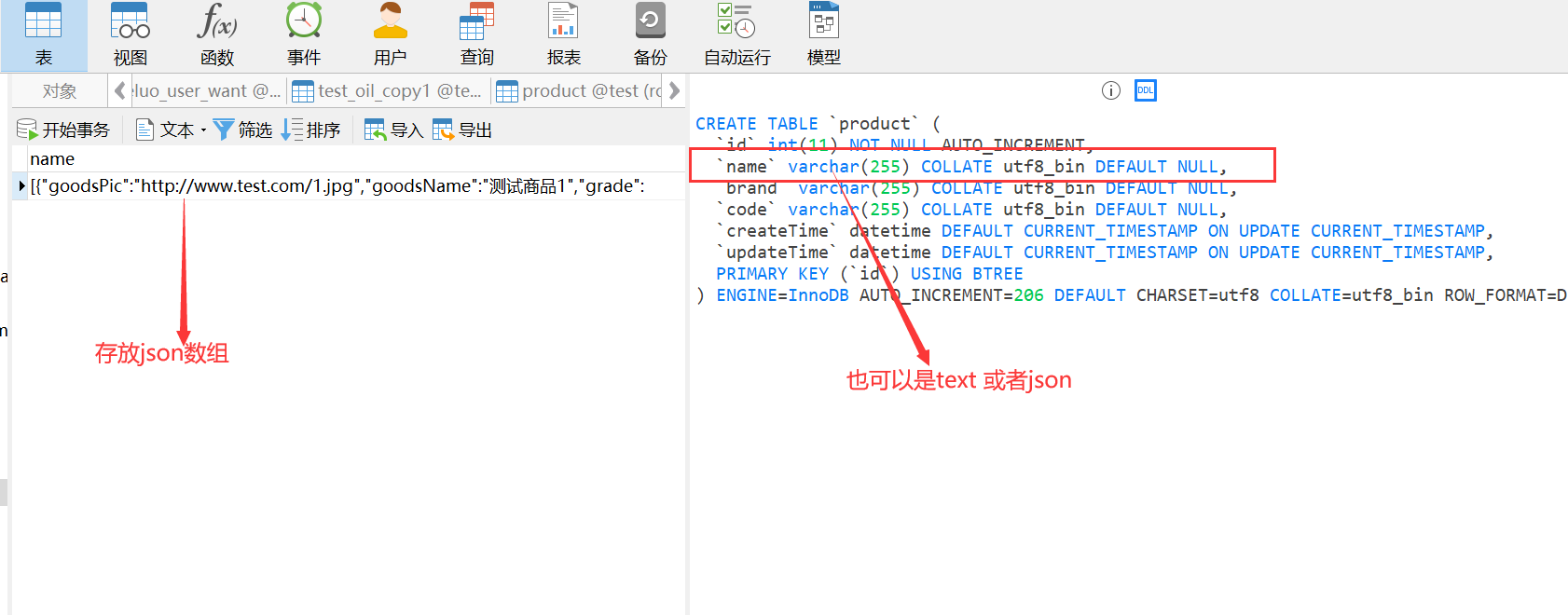The width and height of the screenshot is (1568, 615).
Task: Open the 报表 (Reports) section
Action: click(563, 35)
